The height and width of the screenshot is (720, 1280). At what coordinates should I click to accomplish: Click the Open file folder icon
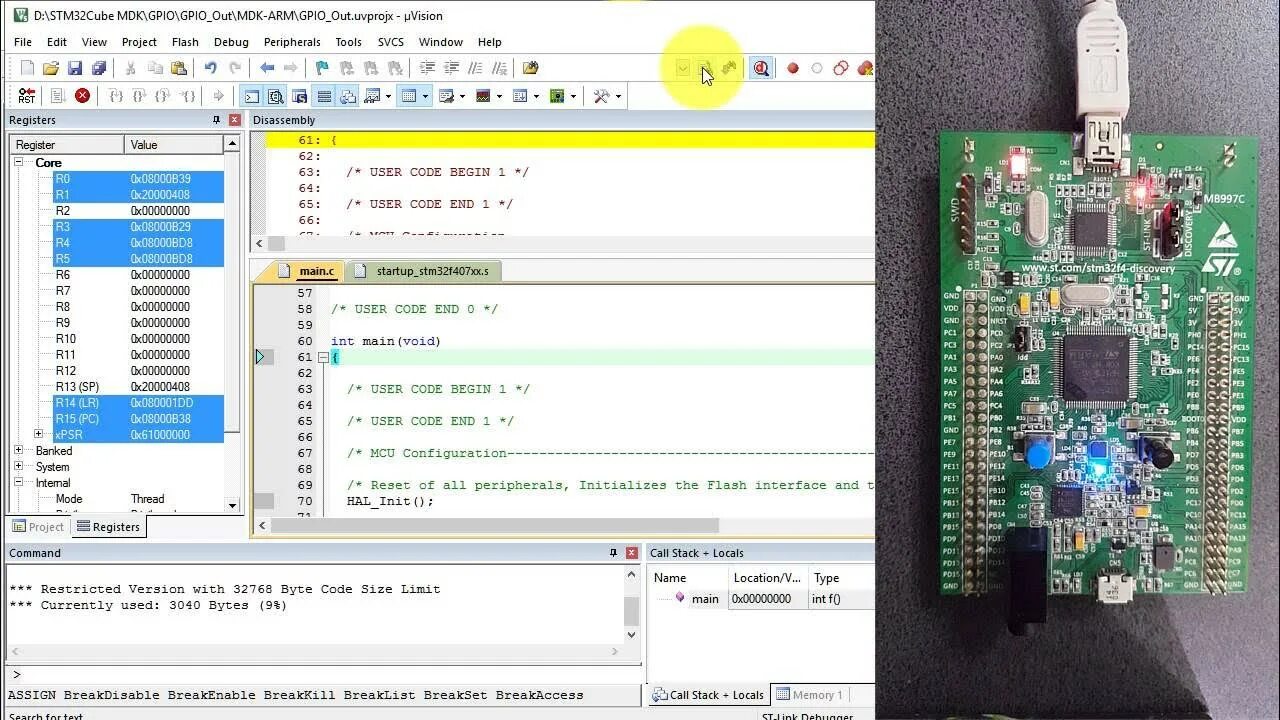click(x=51, y=68)
